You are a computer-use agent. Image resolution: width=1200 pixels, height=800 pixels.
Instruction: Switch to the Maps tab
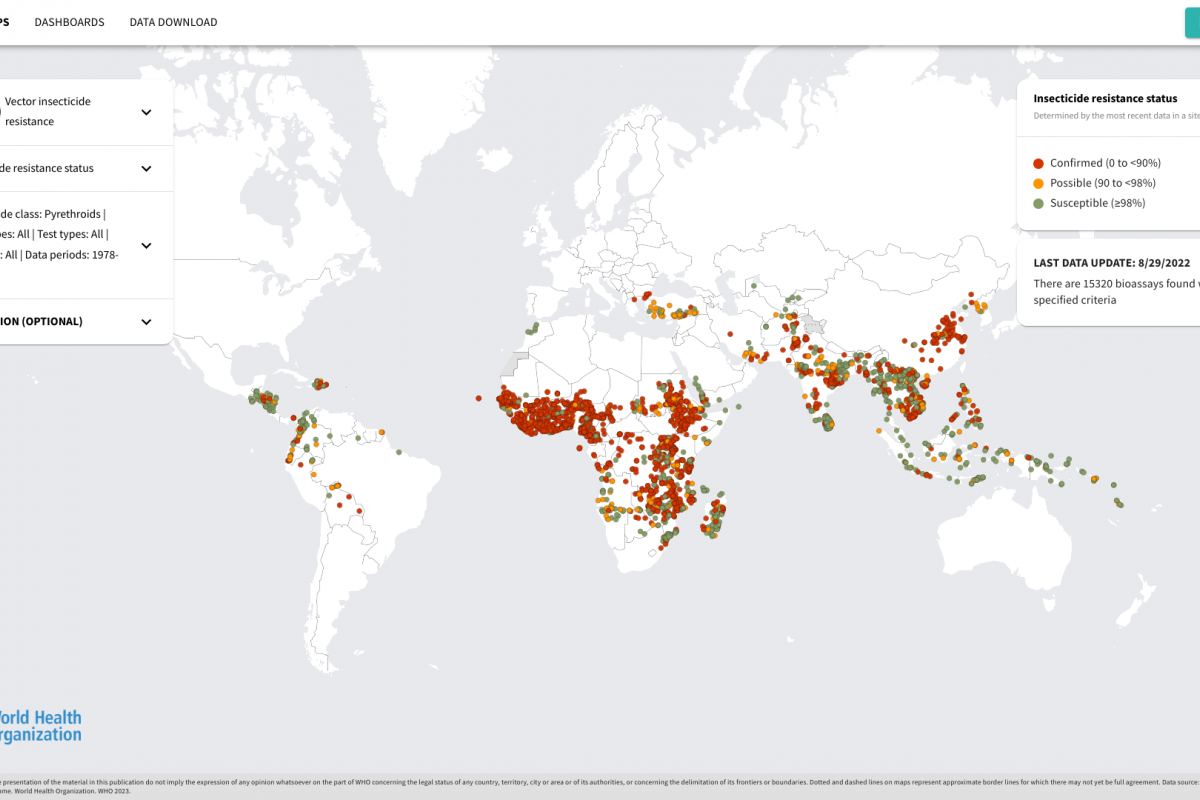(x=4, y=22)
